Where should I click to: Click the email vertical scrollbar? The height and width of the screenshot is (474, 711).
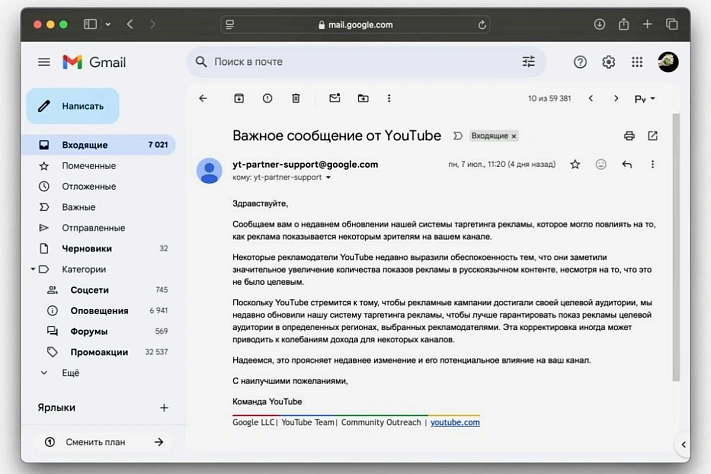676,247
